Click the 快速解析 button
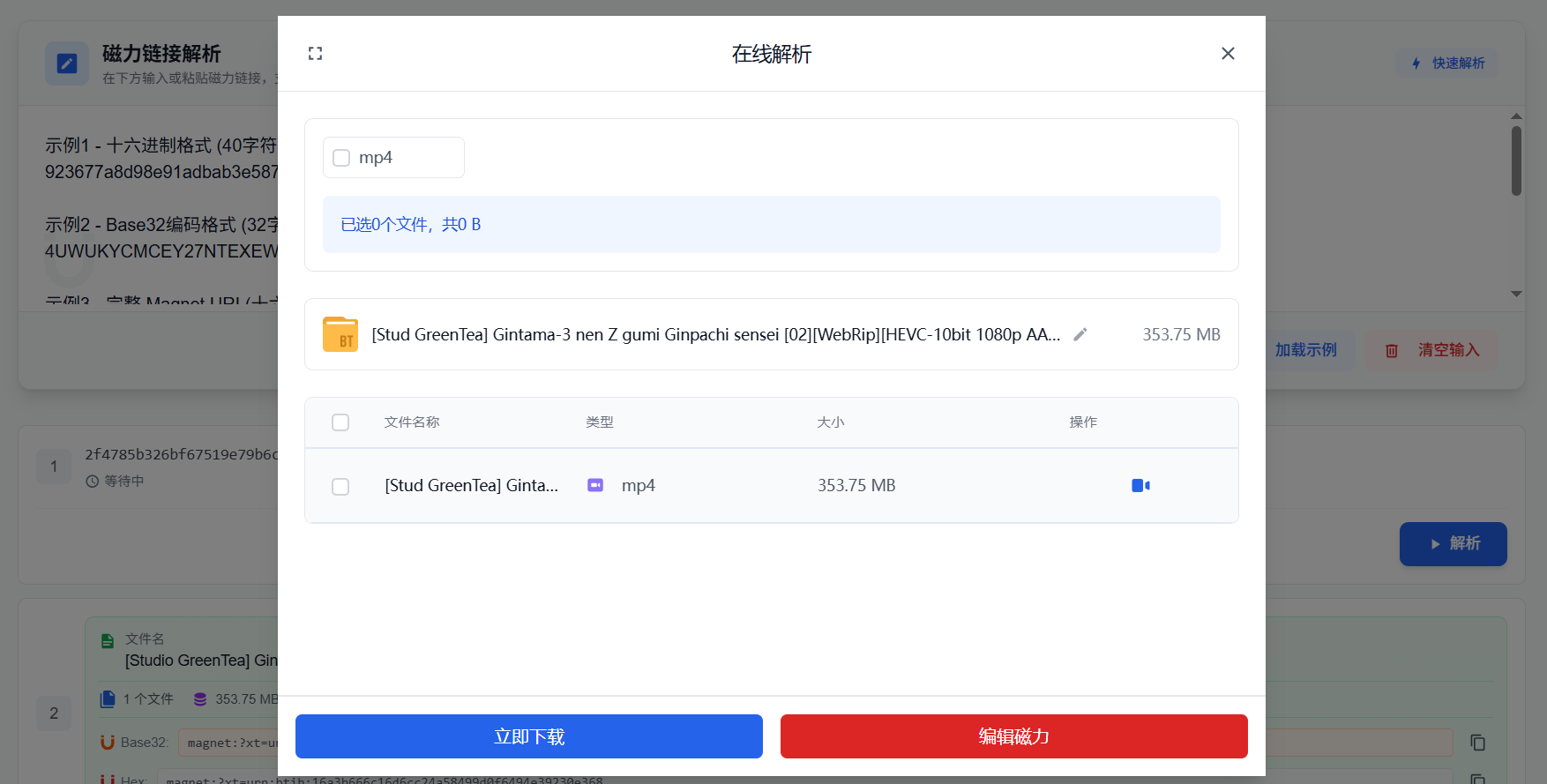The height and width of the screenshot is (784, 1547). point(1447,63)
